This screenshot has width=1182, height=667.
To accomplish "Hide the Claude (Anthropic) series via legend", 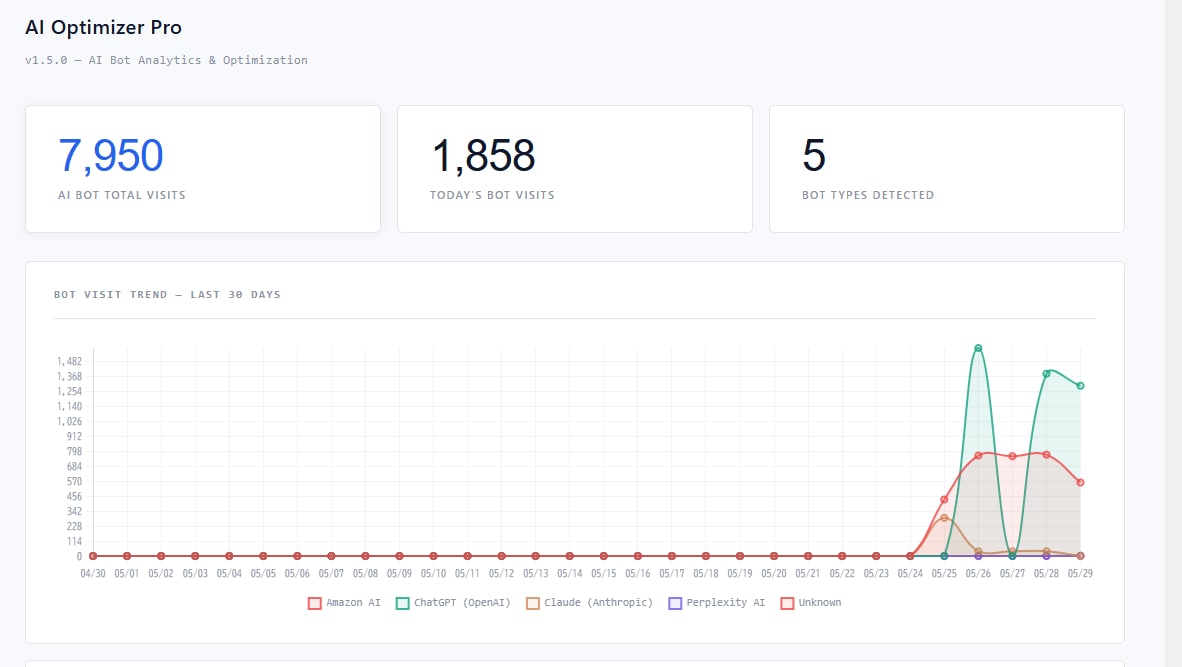I will (589, 603).
